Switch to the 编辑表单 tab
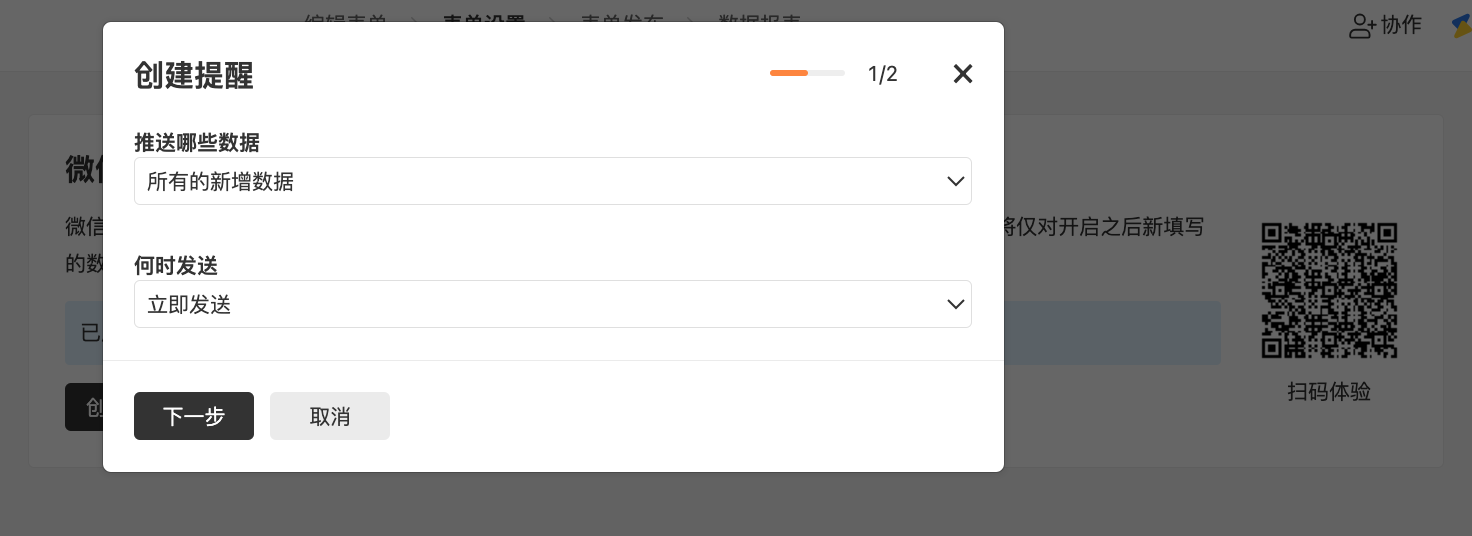The image size is (1472, 536). click(x=345, y=19)
